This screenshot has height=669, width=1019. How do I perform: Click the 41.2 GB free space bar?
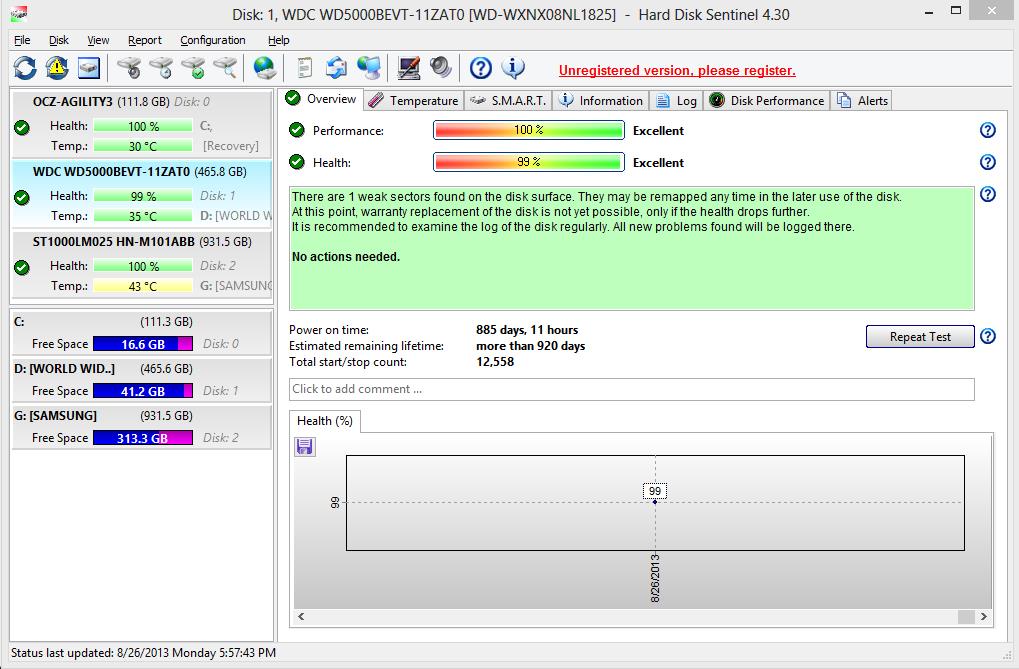[x=143, y=391]
